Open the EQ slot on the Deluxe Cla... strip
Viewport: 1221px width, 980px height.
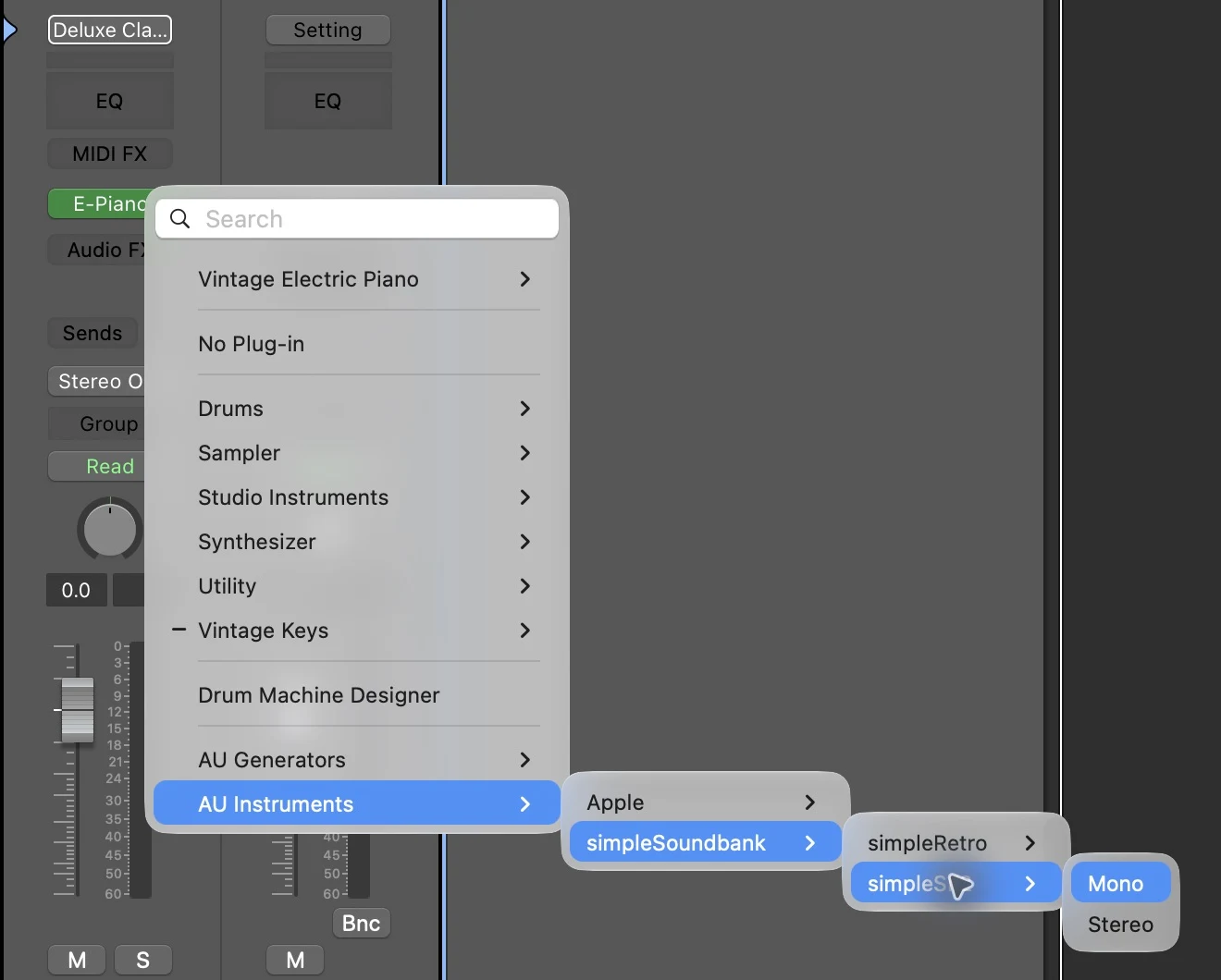pyautogui.click(x=110, y=101)
